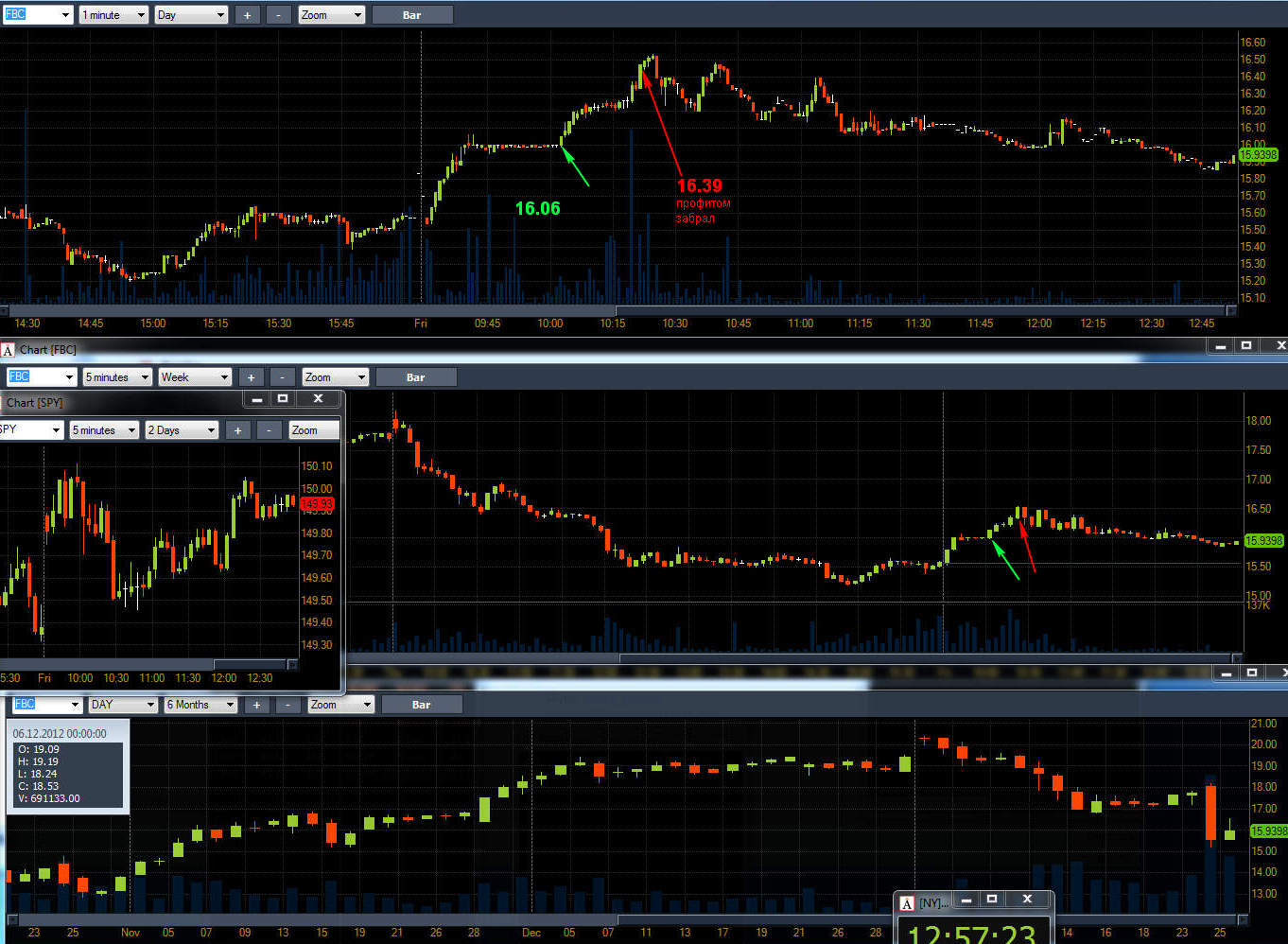The width and height of the screenshot is (1288, 944).
Task: Click the minus icon in top chart toolbar
Action: click(x=278, y=15)
